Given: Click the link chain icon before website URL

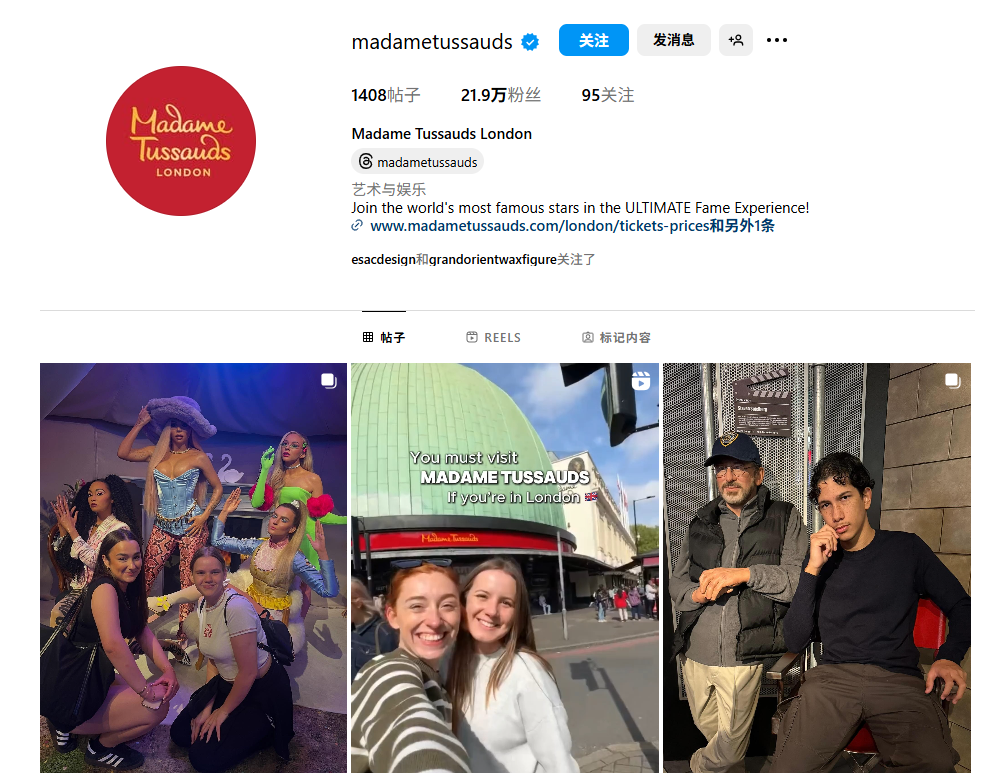Looking at the screenshot, I should pyautogui.click(x=357, y=225).
